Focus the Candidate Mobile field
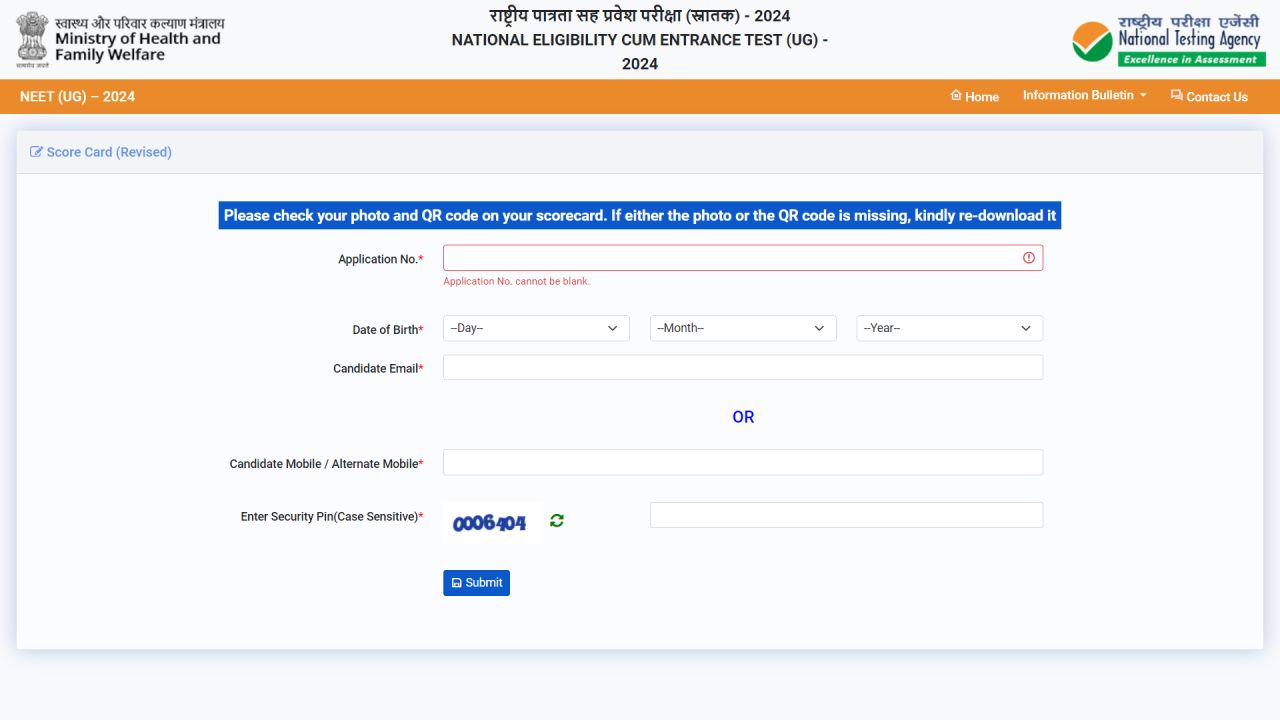This screenshot has width=1280, height=720. [743, 462]
